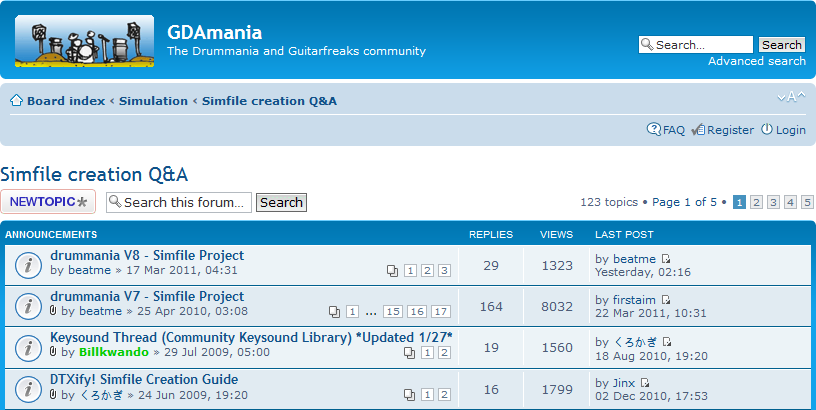Go to page 17 of drummania V7 topic
This screenshot has height=410, width=816.
click(x=441, y=312)
